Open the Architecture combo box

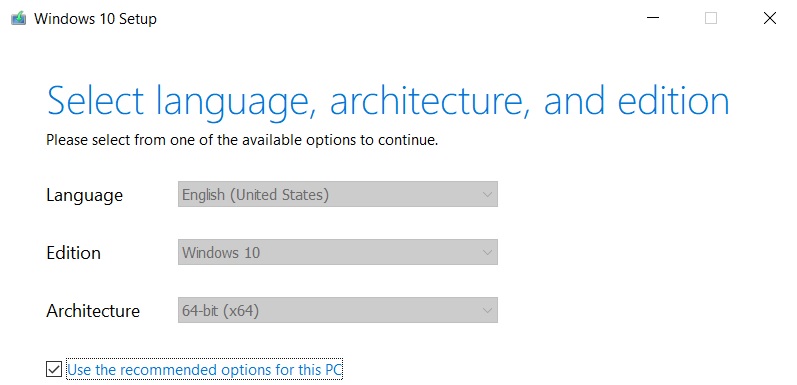pyautogui.click(x=338, y=310)
